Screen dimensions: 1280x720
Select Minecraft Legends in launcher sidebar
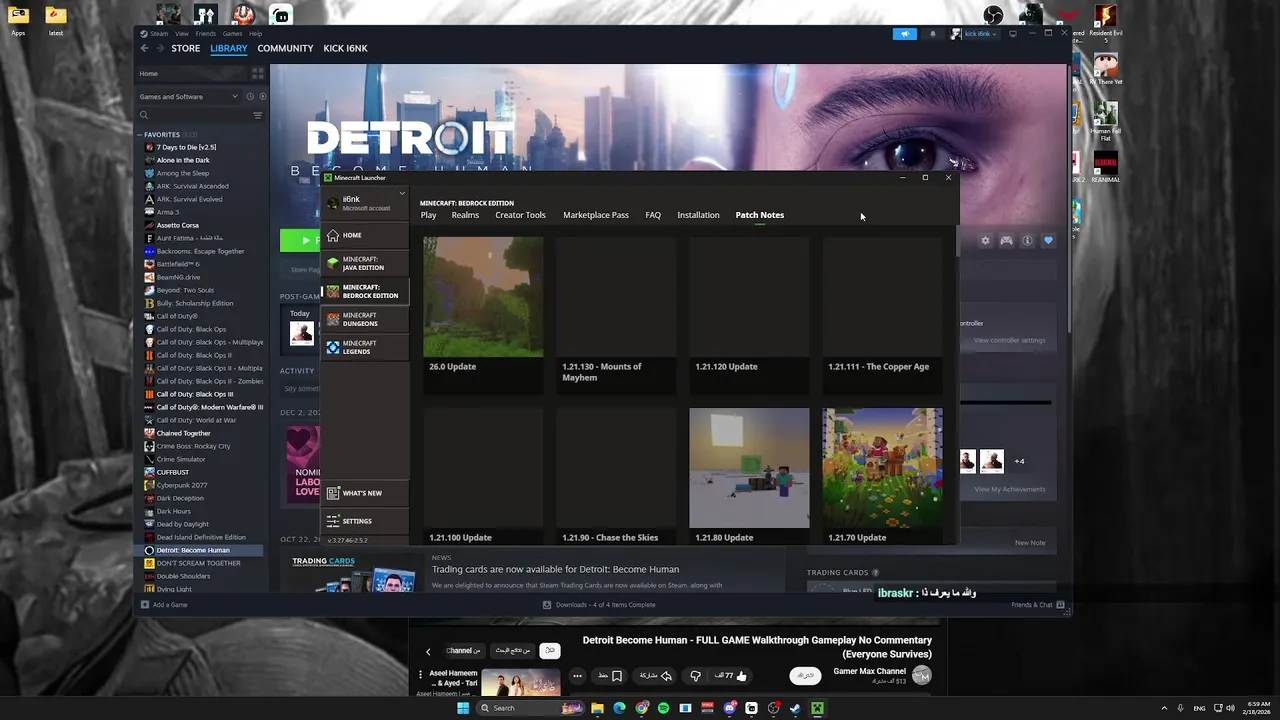365,347
